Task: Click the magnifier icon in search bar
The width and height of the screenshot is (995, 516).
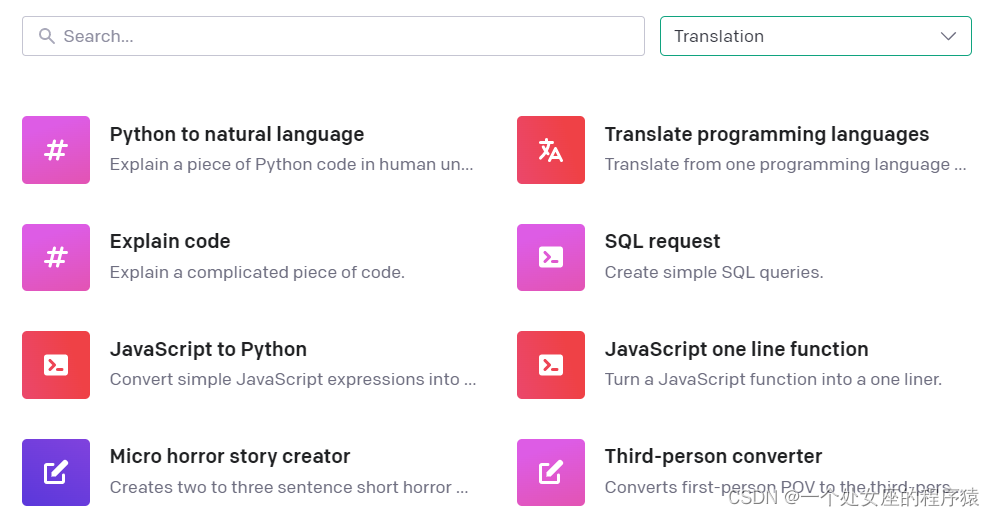Action: (46, 36)
